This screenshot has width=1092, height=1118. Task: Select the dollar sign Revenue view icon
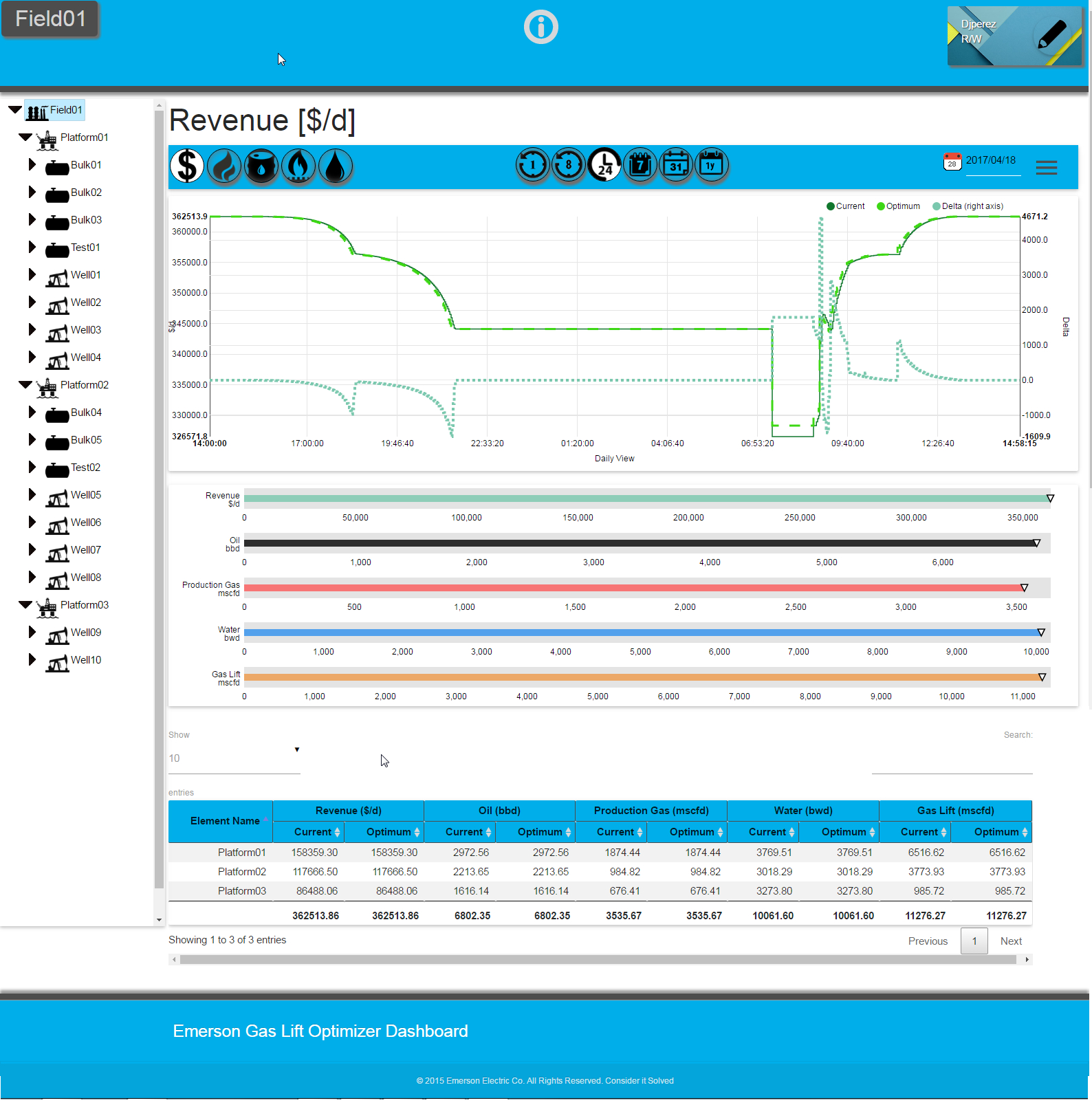187,166
